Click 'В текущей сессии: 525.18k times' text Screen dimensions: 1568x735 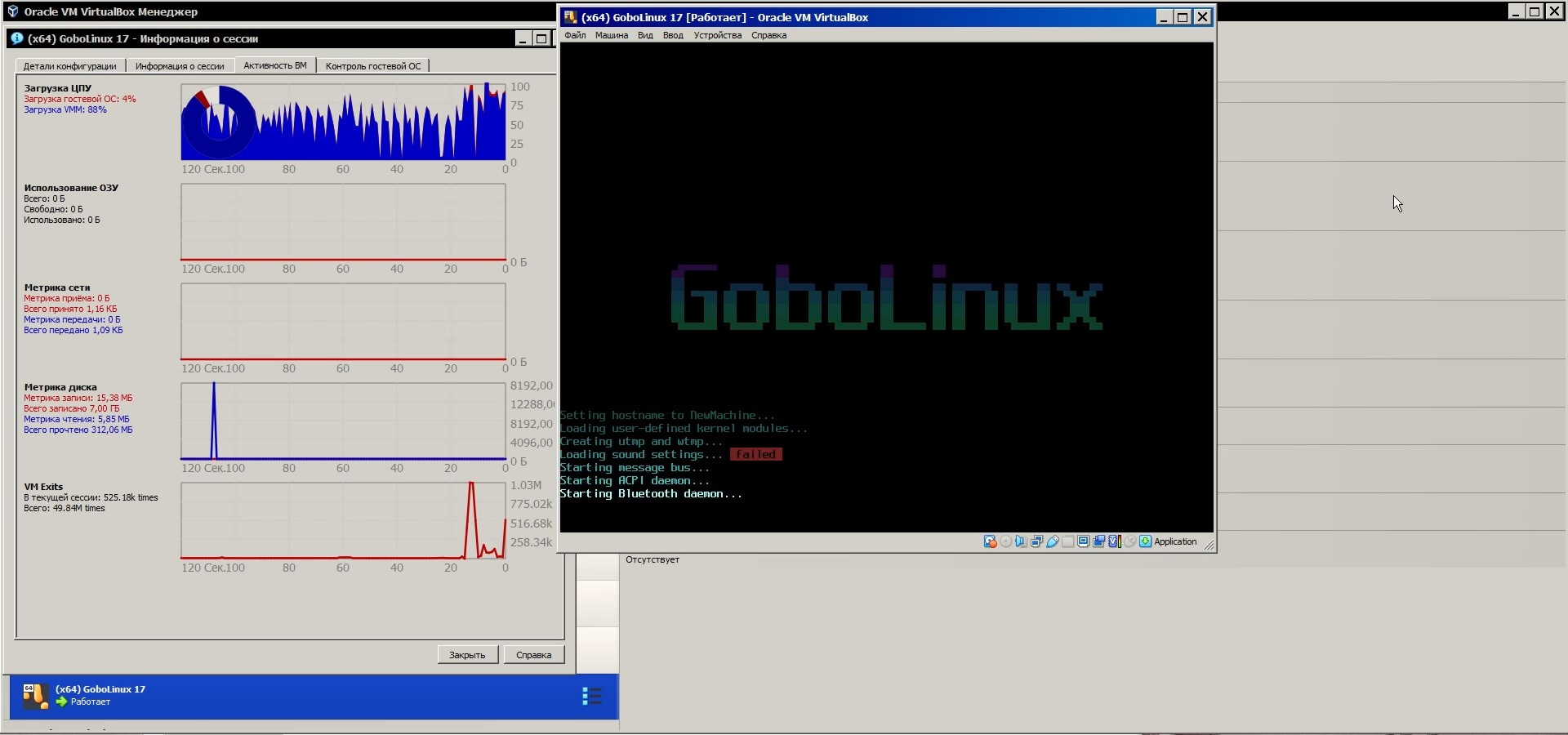[91, 497]
